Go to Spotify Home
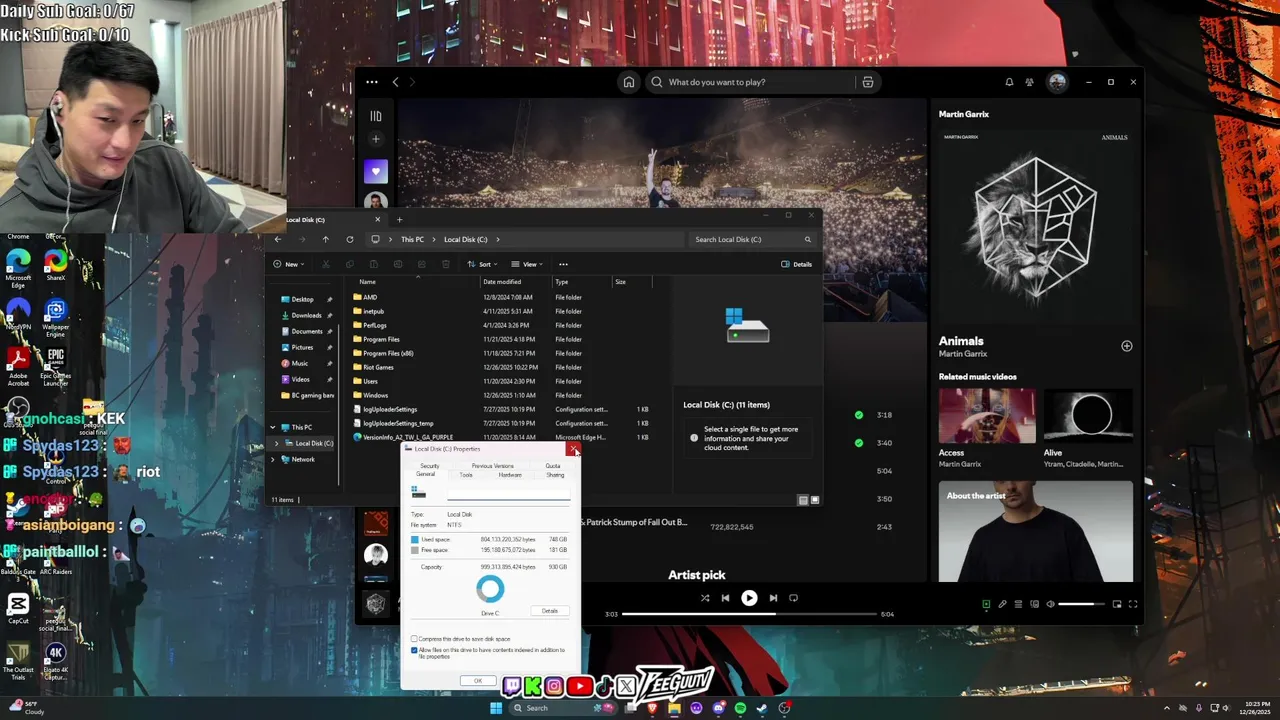This screenshot has width=1280, height=720. [629, 82]
